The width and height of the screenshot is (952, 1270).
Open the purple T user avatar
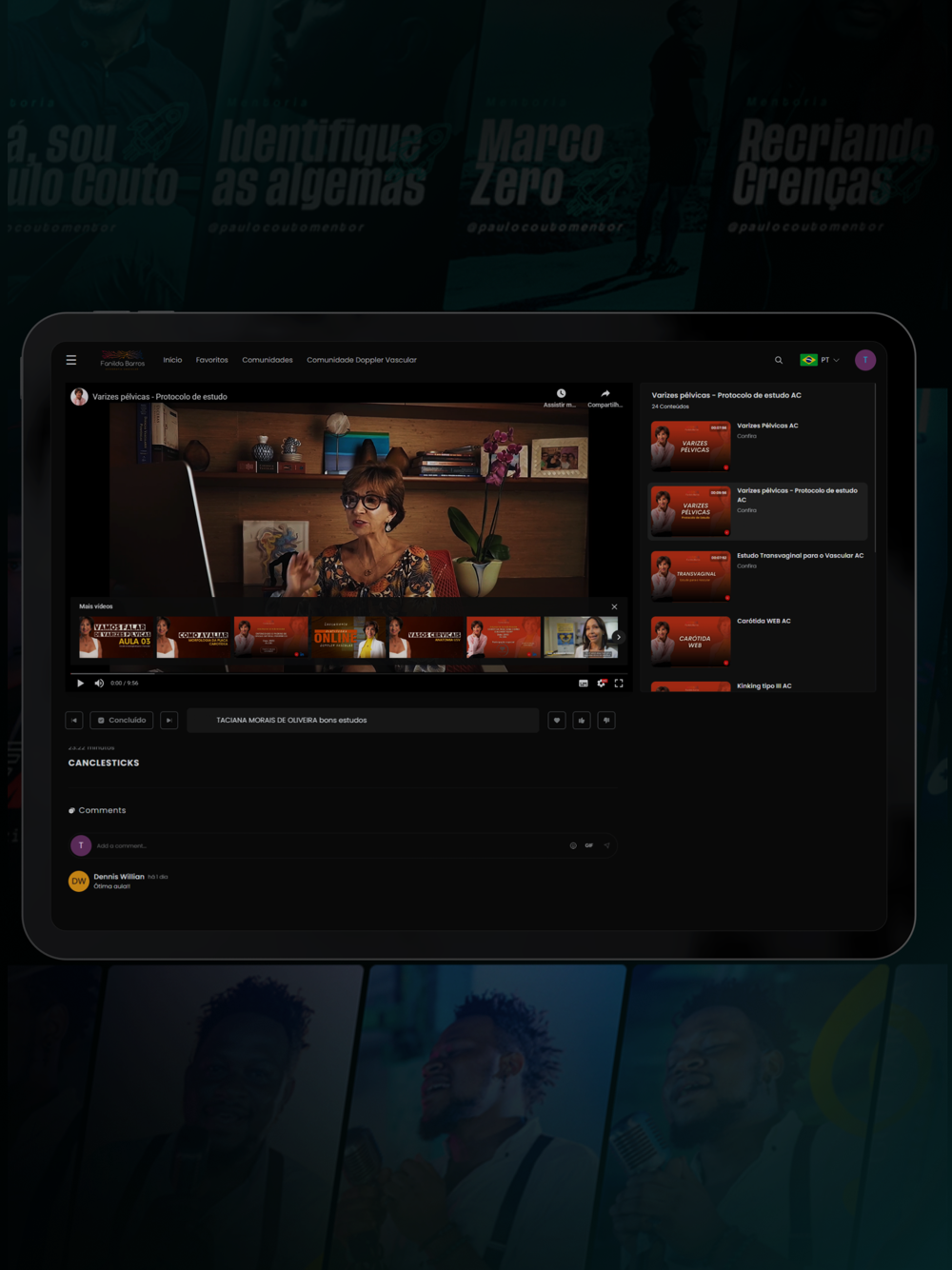point(865,360)
